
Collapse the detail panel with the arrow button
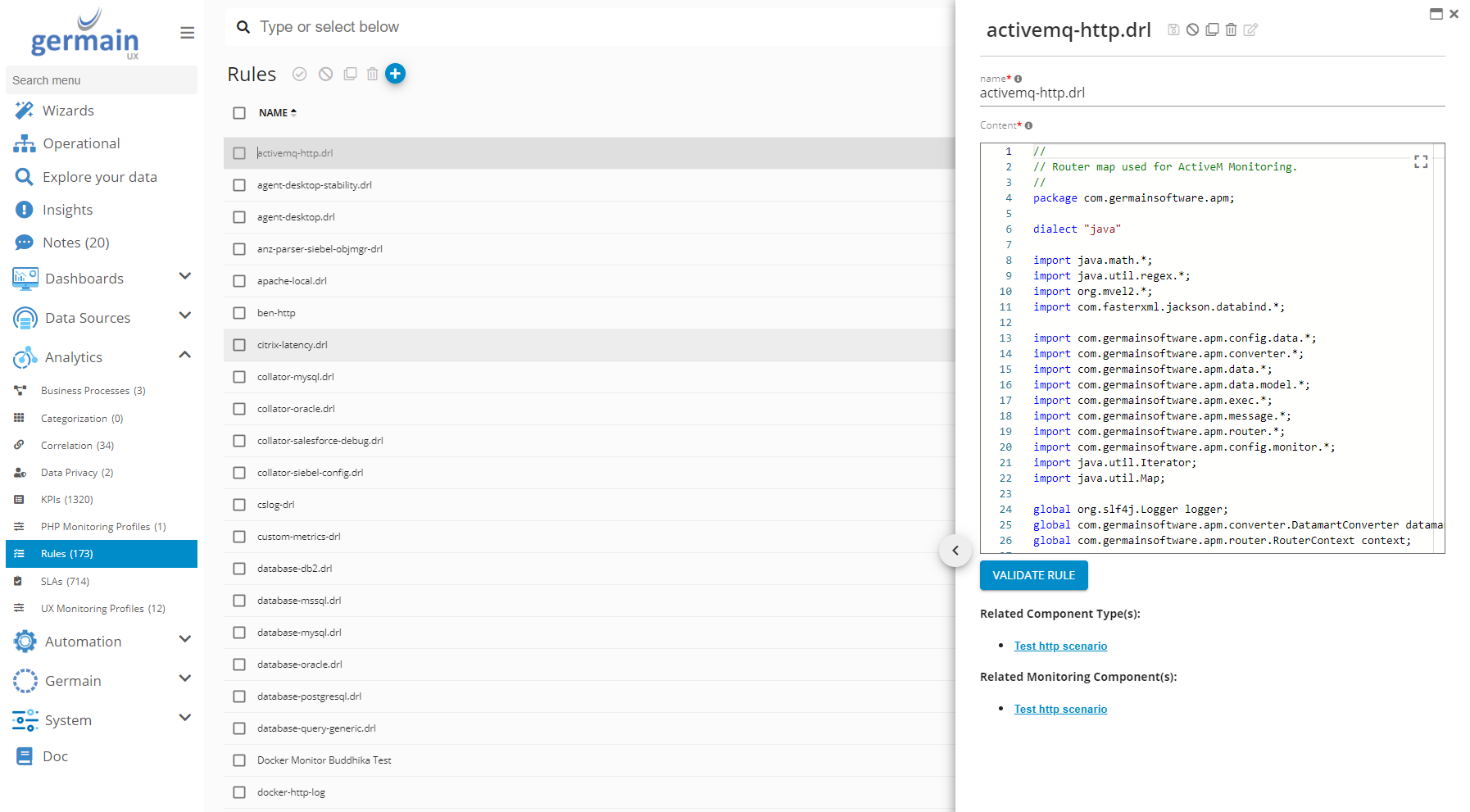pos(955,551)
